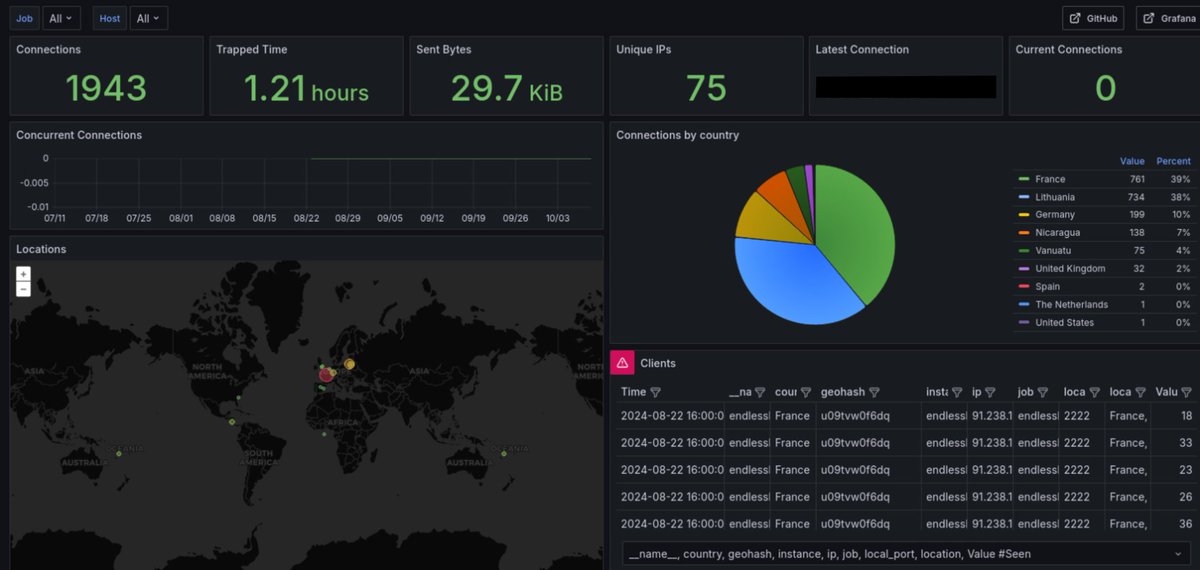Viewport: 1200px width, 570px height.
Task: Click the 761 value for France in legend
Action: pyautogui.click(x=1137, y=179)
